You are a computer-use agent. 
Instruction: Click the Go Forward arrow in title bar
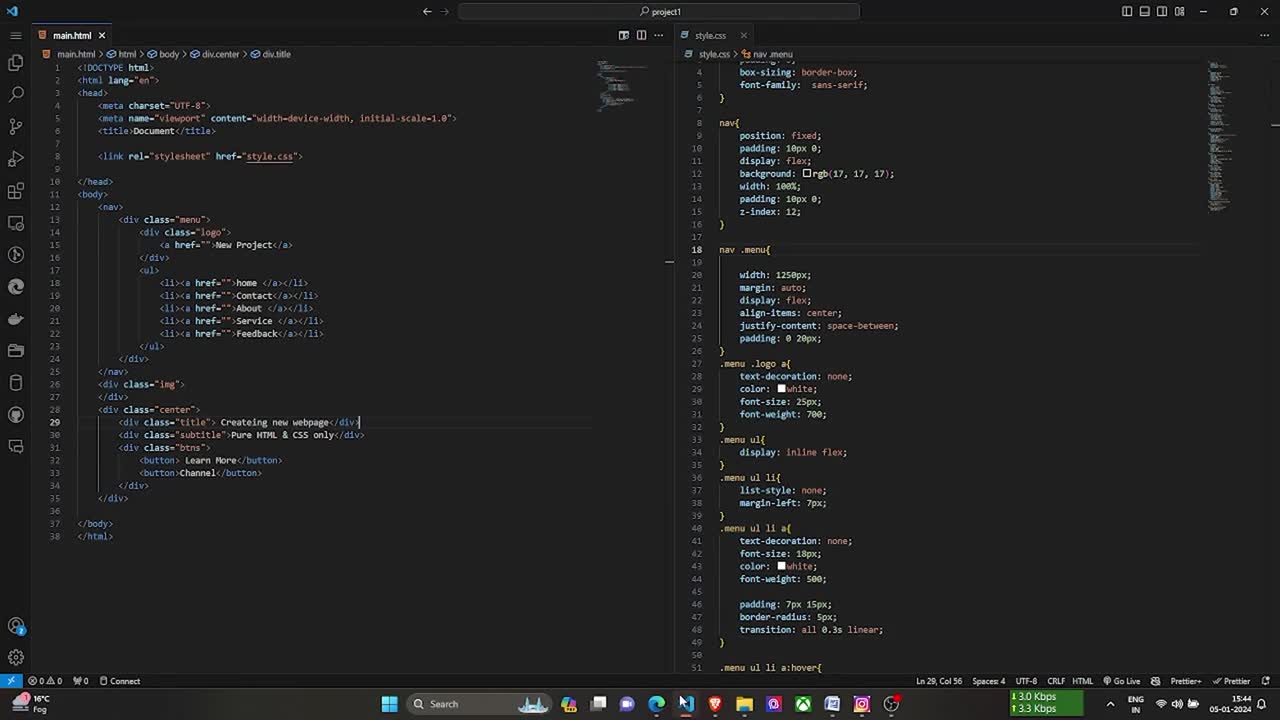[445, 12]
